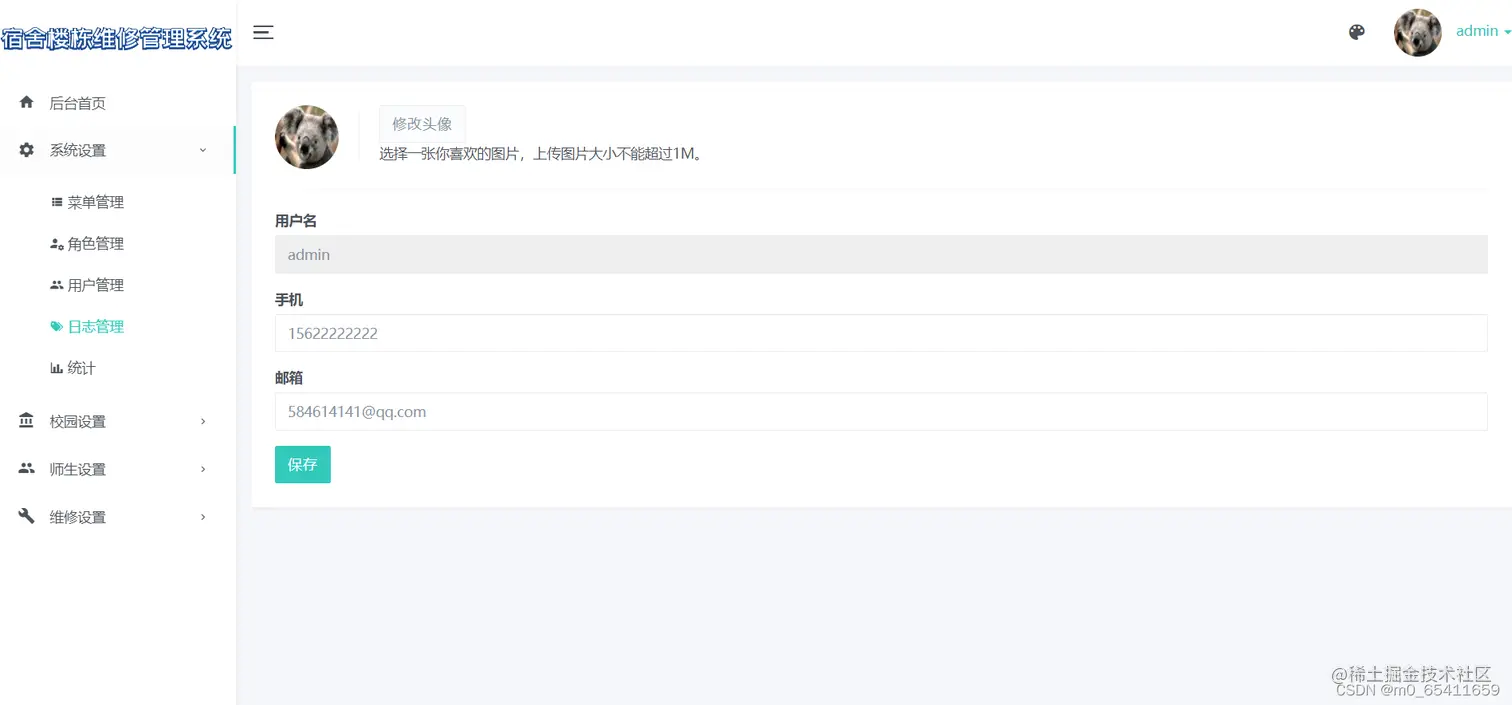This screenshot has height=705, width=1512.
Task: Click the 邮箱 field label
Action: (289, 378)
